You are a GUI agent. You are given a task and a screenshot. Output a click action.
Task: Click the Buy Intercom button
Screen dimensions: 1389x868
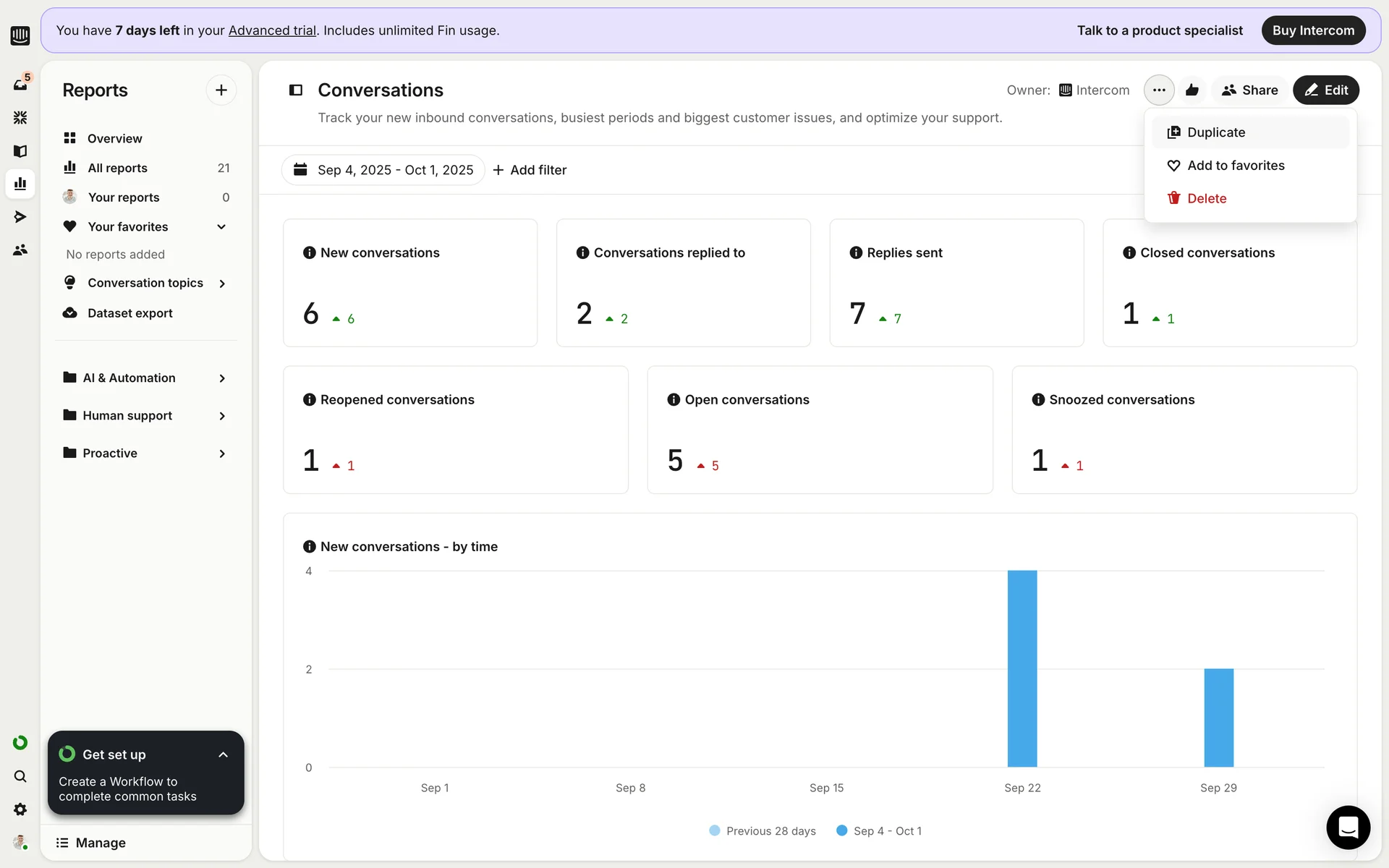[x=1312, y=30]
